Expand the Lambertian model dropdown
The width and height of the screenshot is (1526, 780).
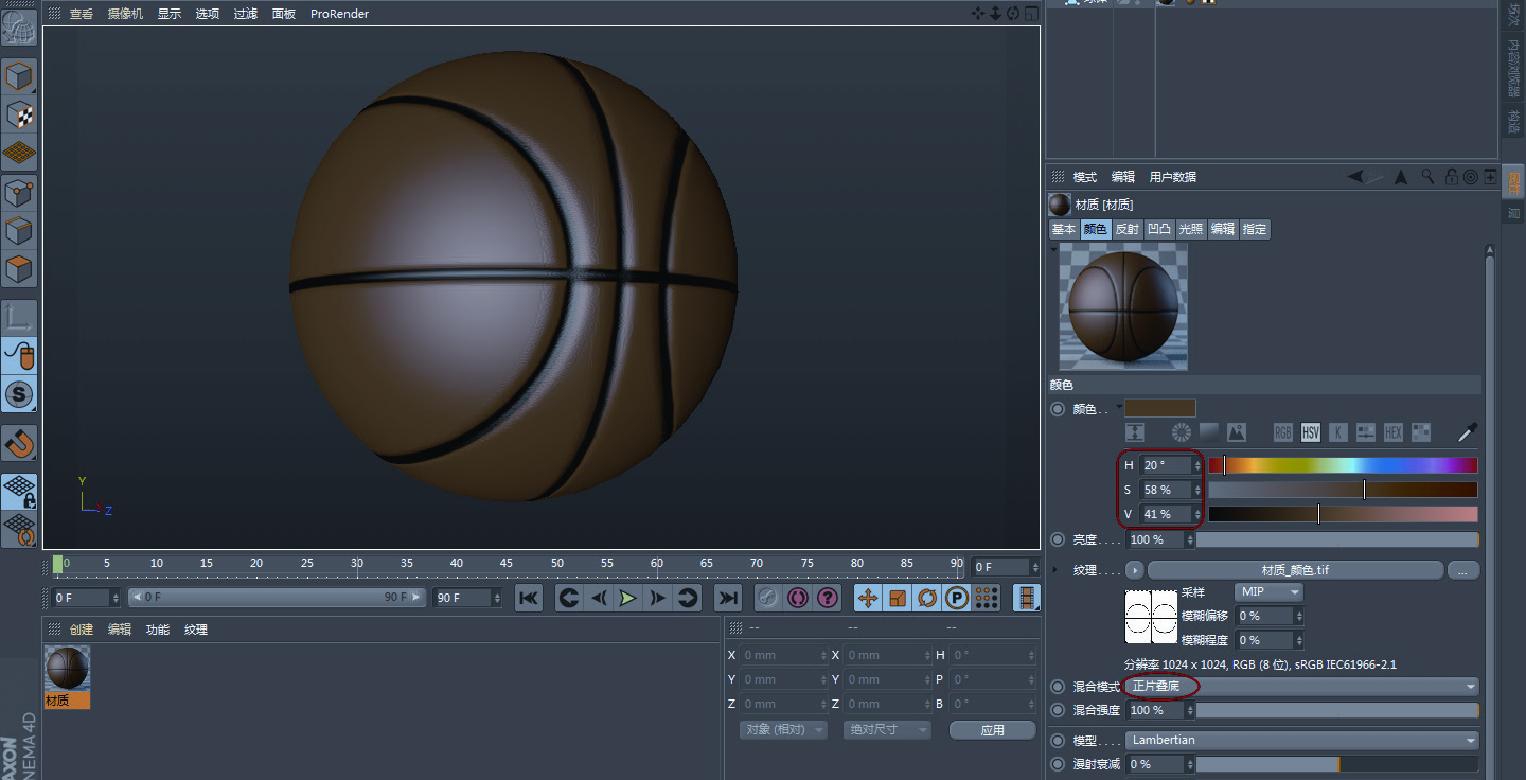pos(1302,741)
